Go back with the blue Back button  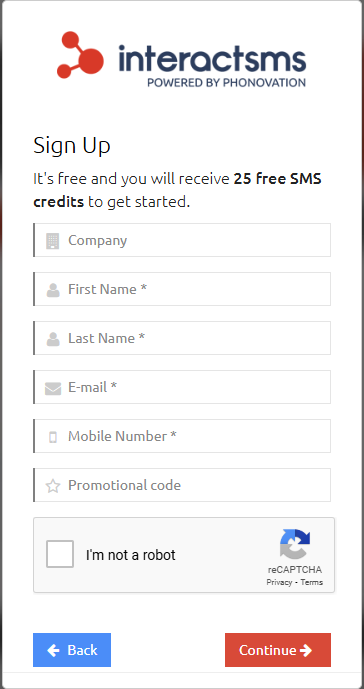point(72,650)
